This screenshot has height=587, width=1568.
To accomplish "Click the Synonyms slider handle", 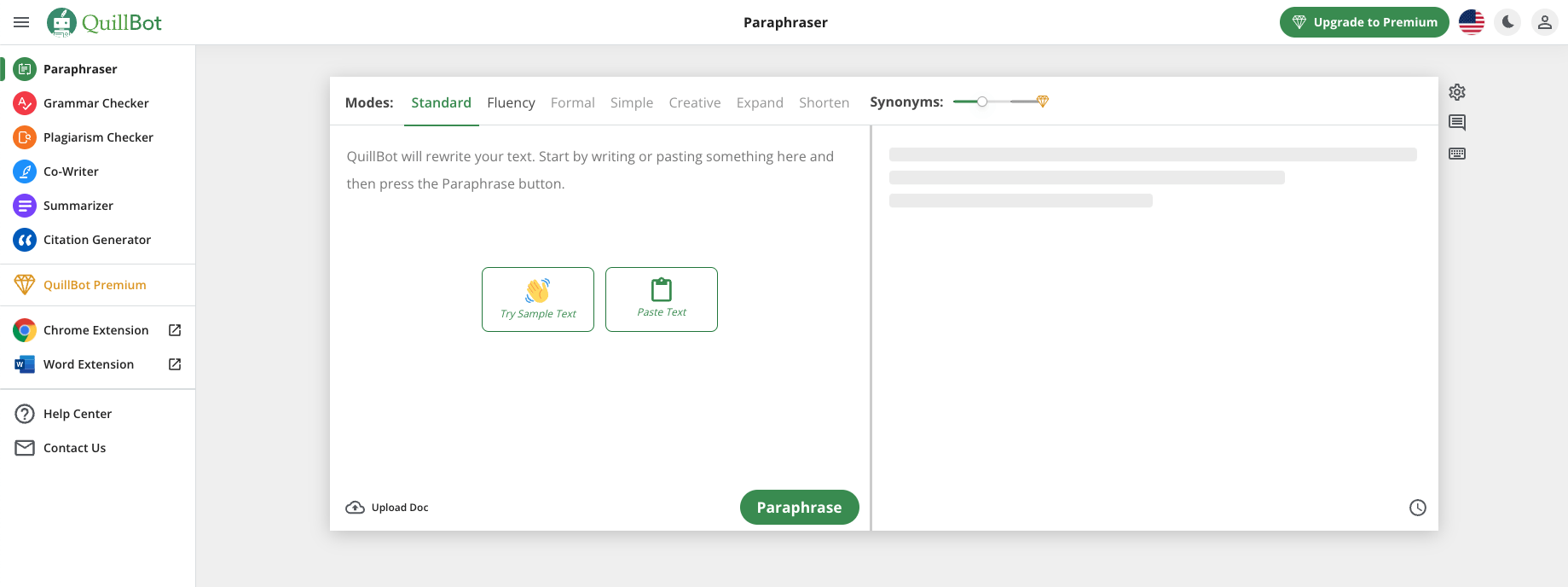I will [982, 102].
